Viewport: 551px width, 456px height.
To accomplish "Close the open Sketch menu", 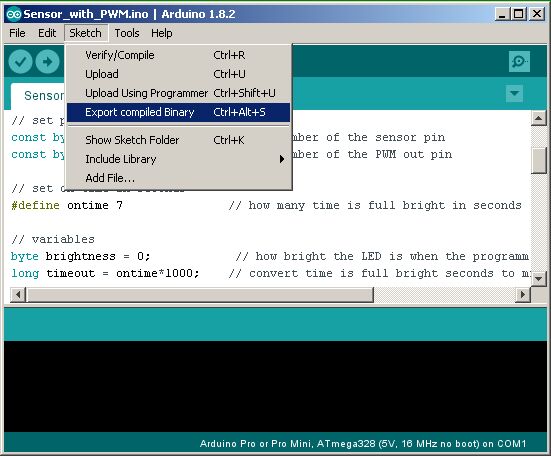I will [85, 33].
